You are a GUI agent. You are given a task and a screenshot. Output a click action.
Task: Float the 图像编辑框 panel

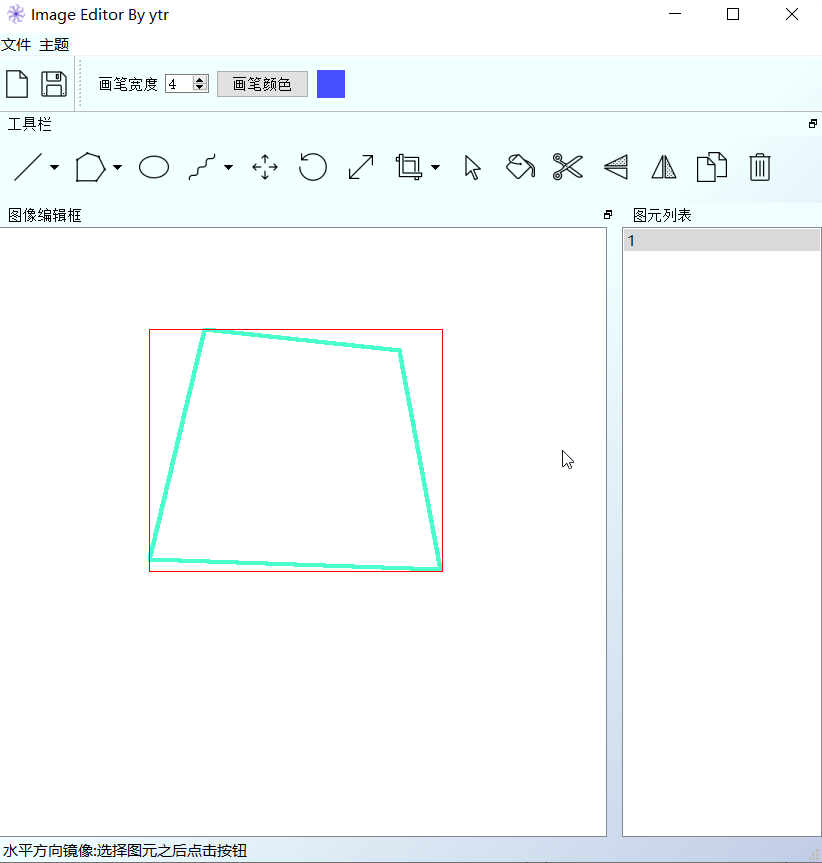coord(608,215)
